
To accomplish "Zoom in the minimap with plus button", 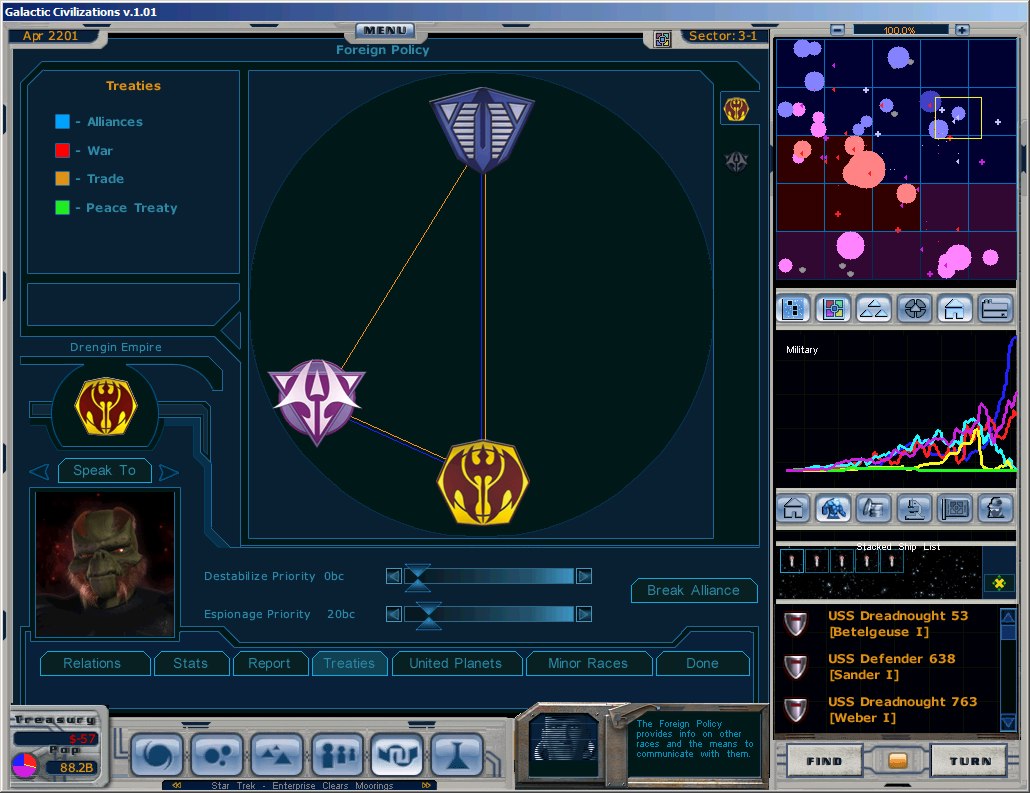I will 962,30.
